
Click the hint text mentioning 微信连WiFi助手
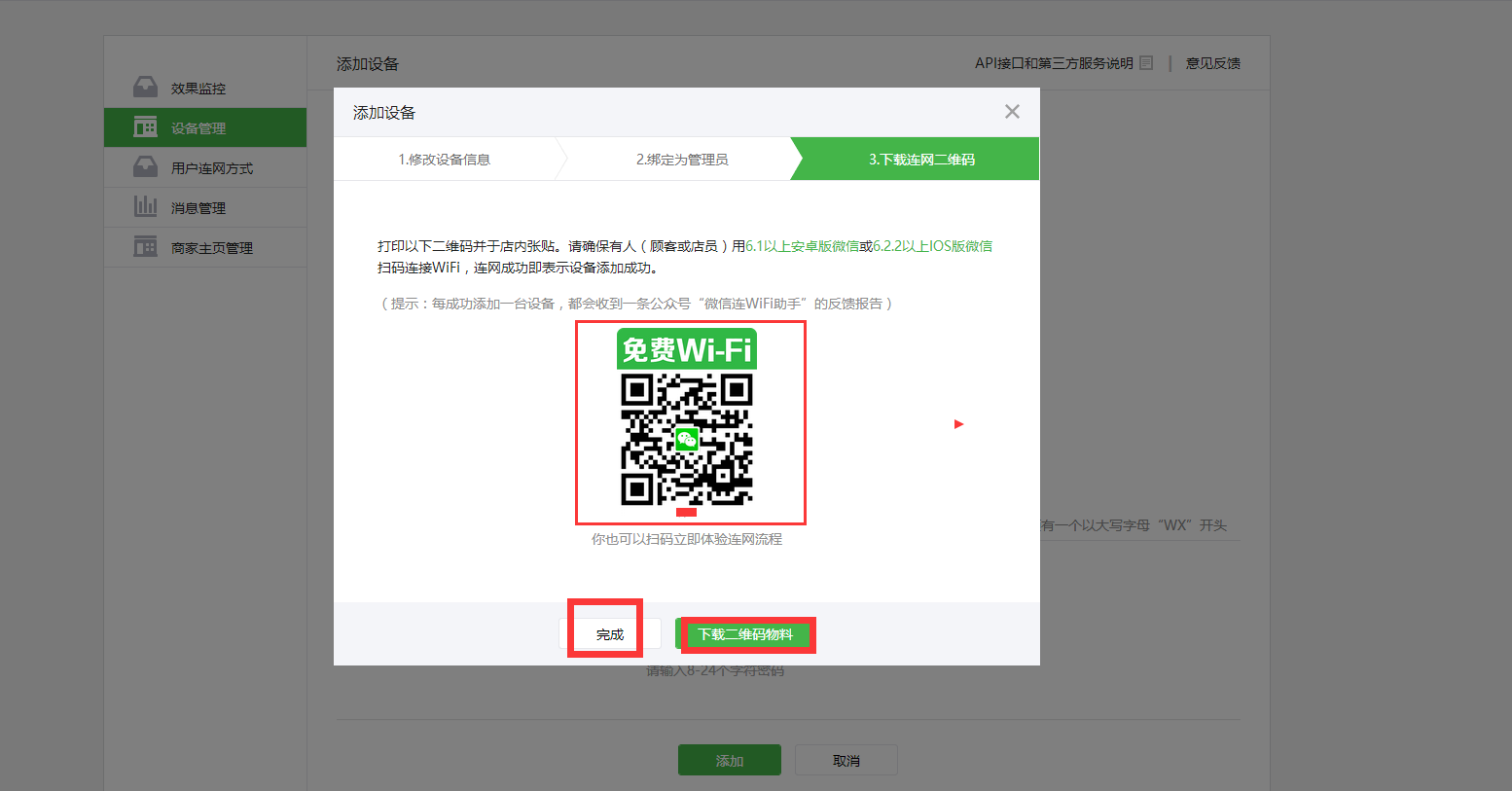coord(635,304)
